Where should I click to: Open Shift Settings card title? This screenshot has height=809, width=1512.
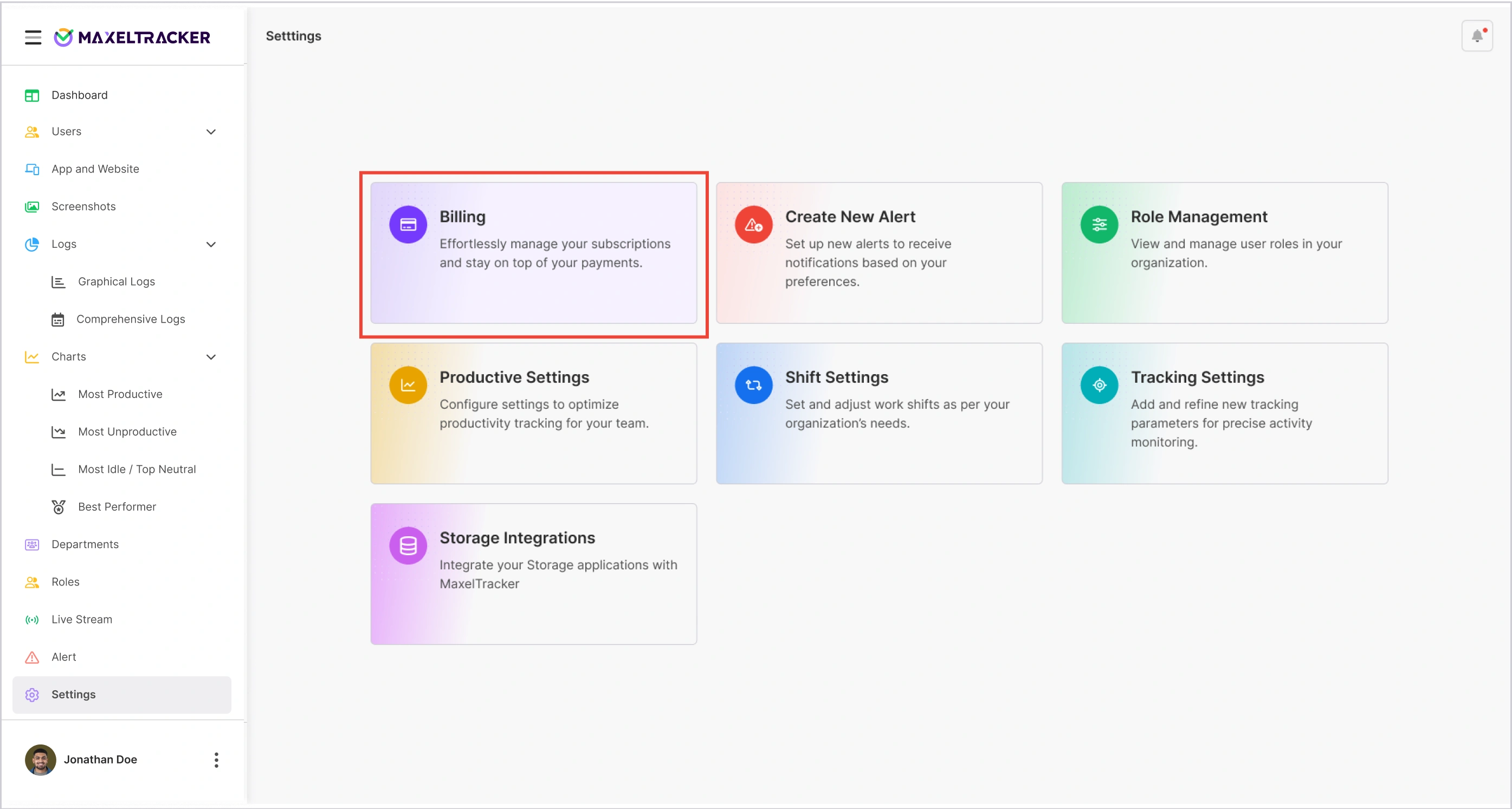coord(837,377)
